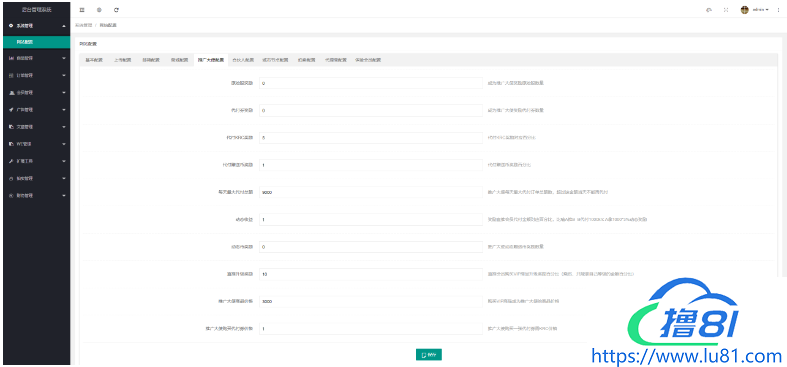Open the vertical three-dots menu at top right
Screen dimensions: 787x367
(778, 10)
